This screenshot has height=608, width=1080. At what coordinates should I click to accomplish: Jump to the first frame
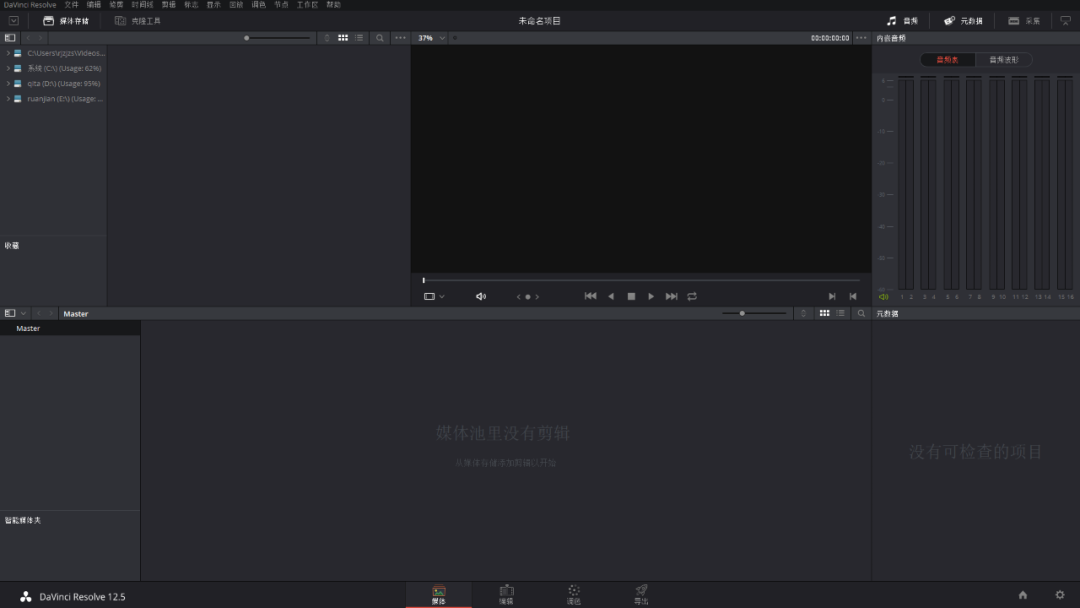[x=590, y=296]
